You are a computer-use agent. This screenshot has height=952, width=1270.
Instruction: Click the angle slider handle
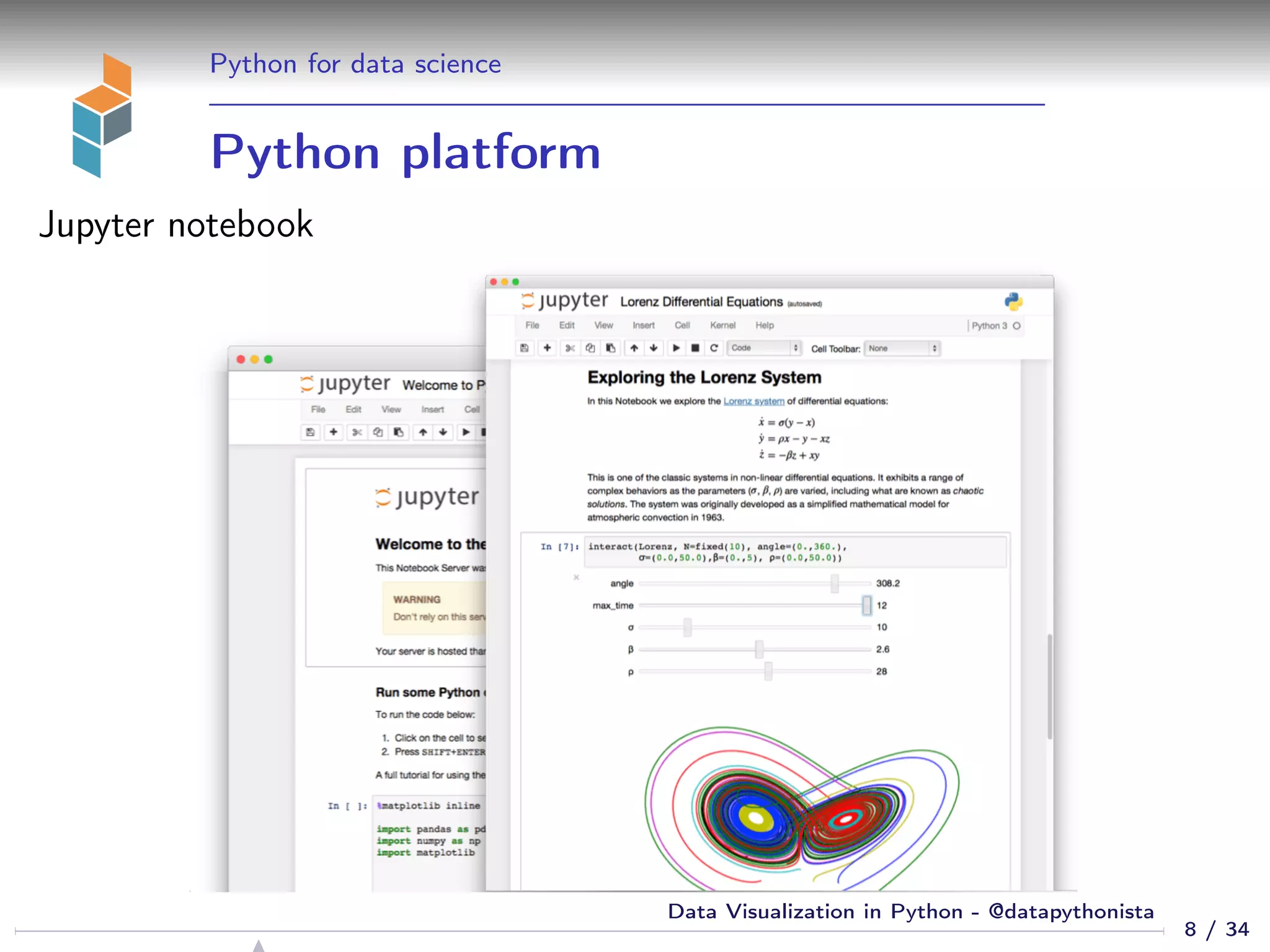(x=835, y=583)
